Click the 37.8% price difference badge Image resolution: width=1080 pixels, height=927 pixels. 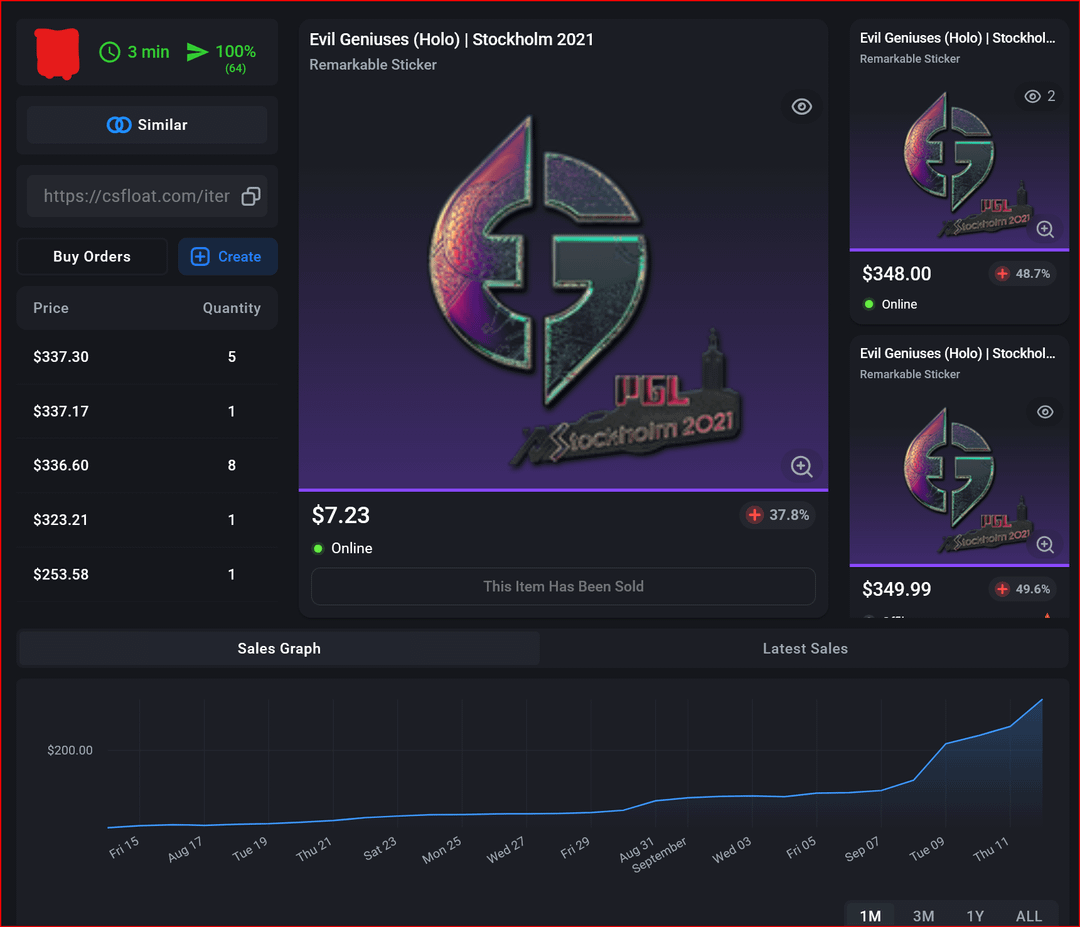[x=778, y=515]
